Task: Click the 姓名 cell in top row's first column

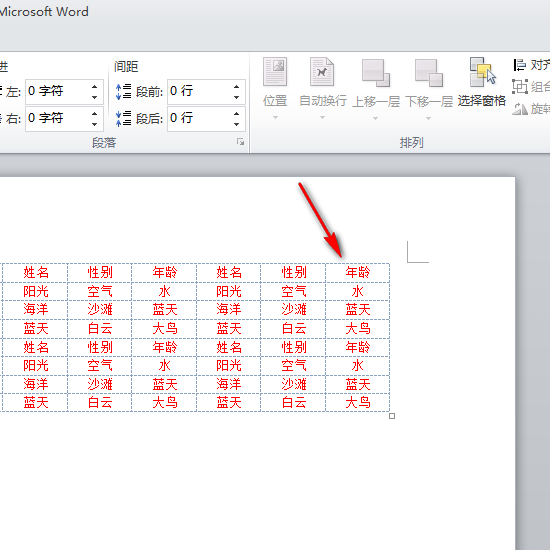Action: point(36,272)
